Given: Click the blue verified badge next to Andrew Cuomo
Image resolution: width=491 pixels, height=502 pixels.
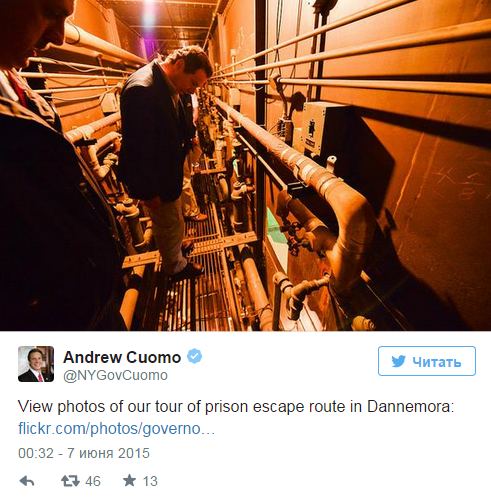Looking at the screenshot, I should tap(194, 357).
